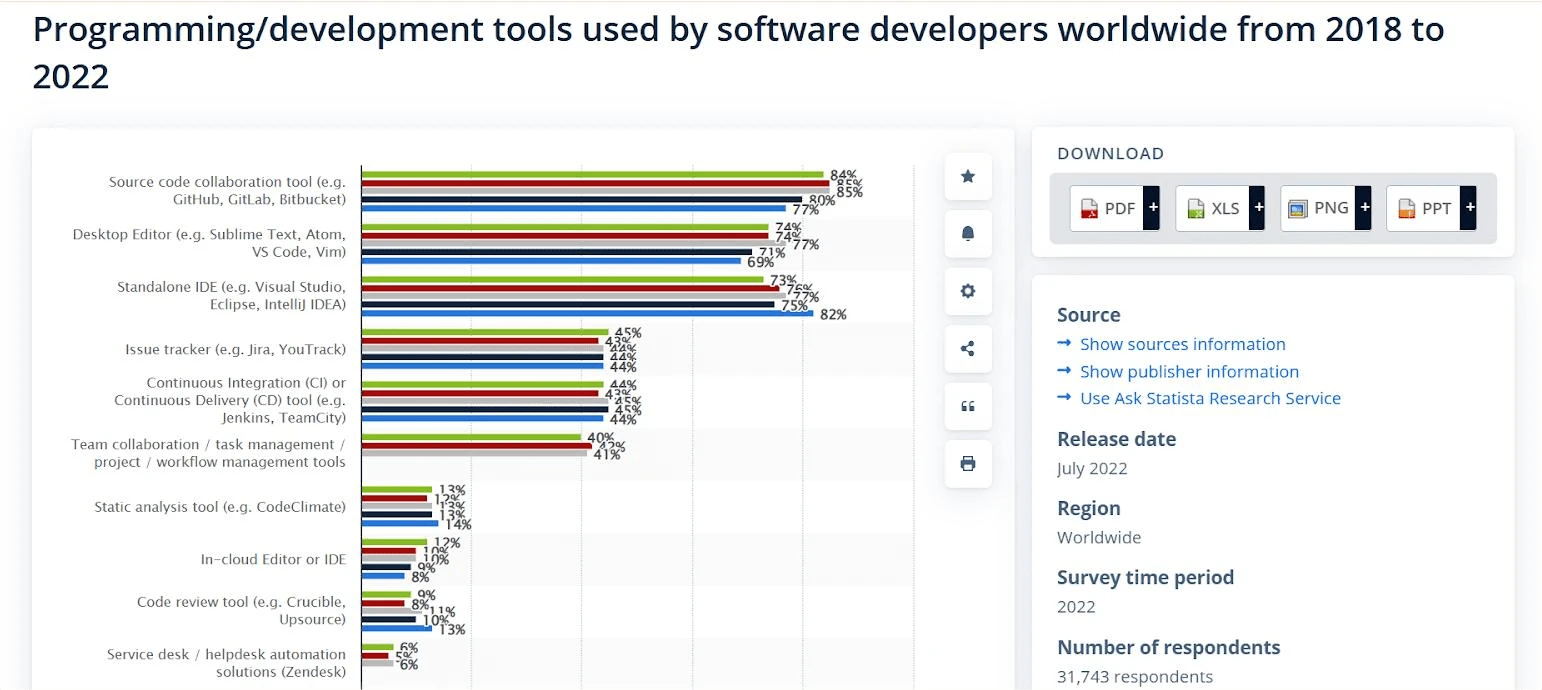Expand additional PPT download options
The width and height of the screenshot is (1542, 690).
[1470, 208]
